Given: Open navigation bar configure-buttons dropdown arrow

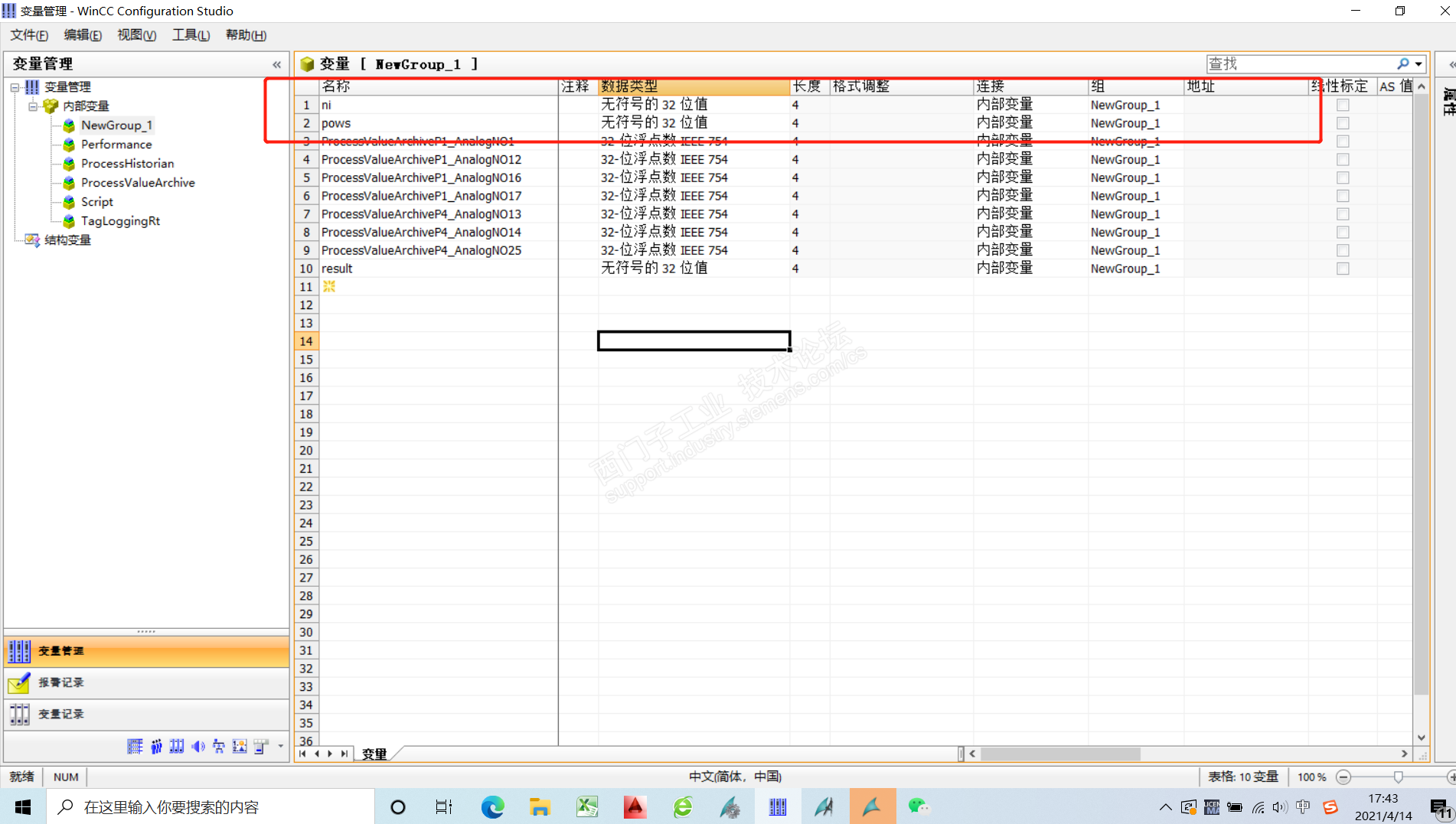Looking at the screenshot, I should (x=281, y=746).
